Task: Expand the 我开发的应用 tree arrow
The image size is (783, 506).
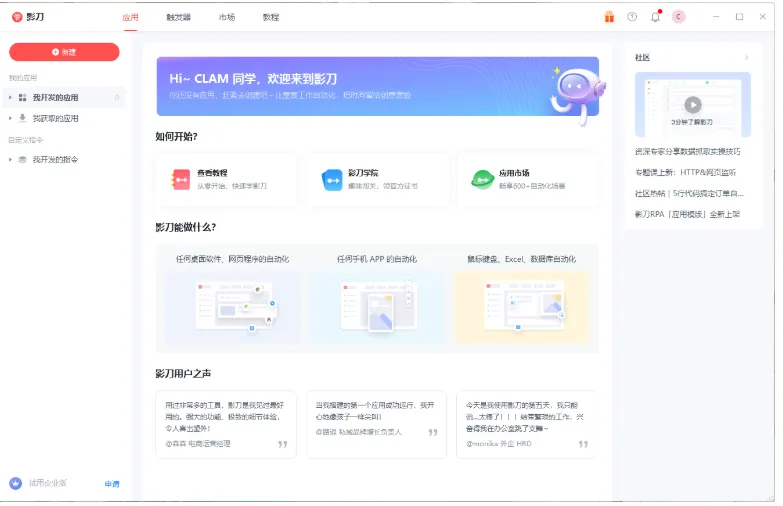Action: coord(10,97)
